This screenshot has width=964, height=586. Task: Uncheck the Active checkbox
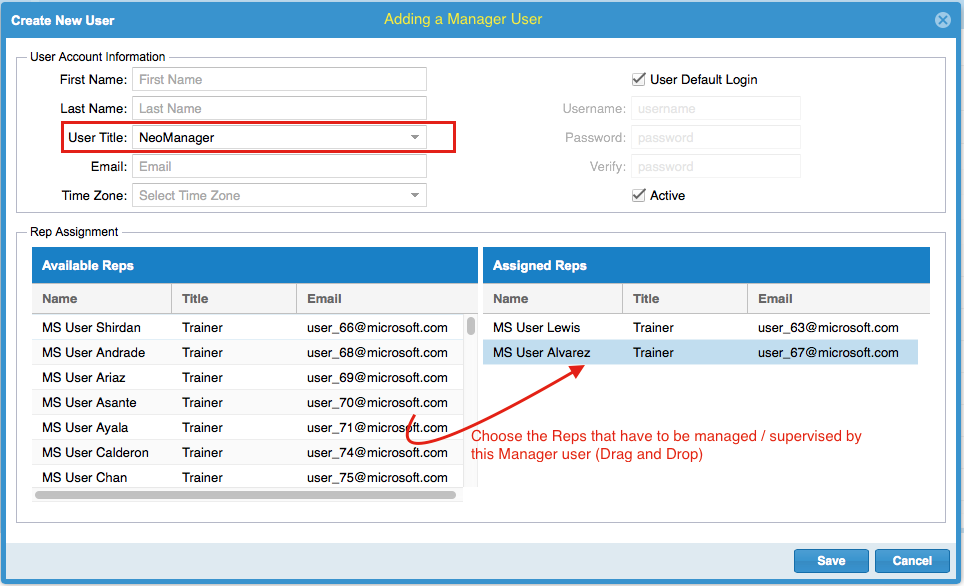click(639, 195)
